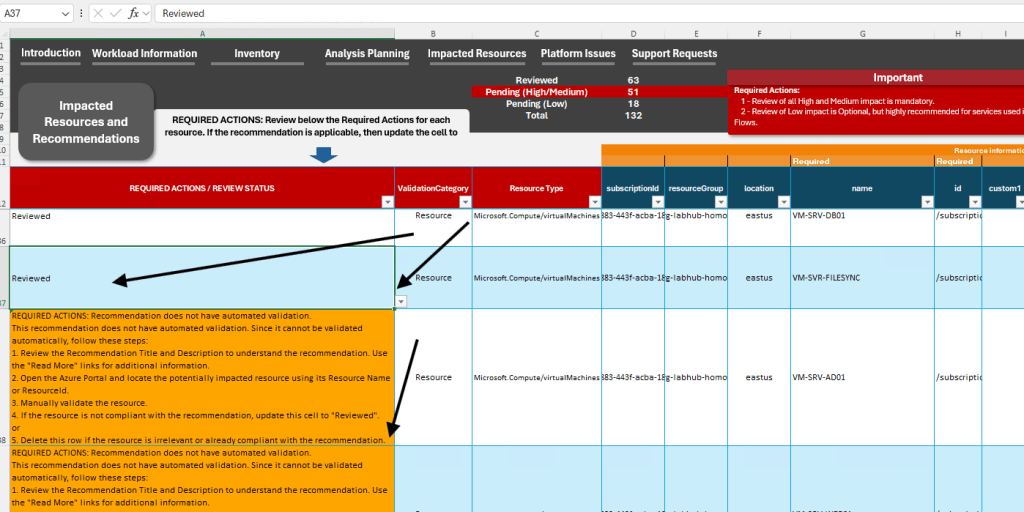Click the three-dot handle beside the Name Box

(x=81, y=14)
